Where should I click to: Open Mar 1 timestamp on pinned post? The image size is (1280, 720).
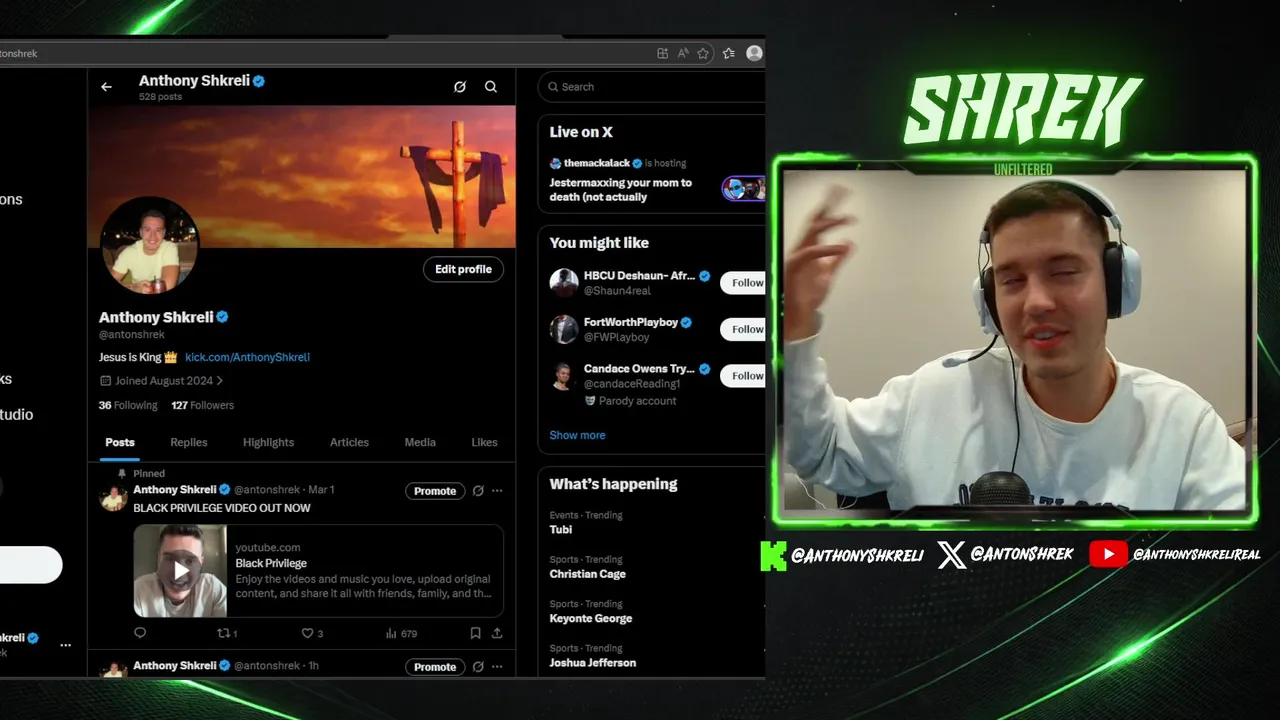coord(321,490)
